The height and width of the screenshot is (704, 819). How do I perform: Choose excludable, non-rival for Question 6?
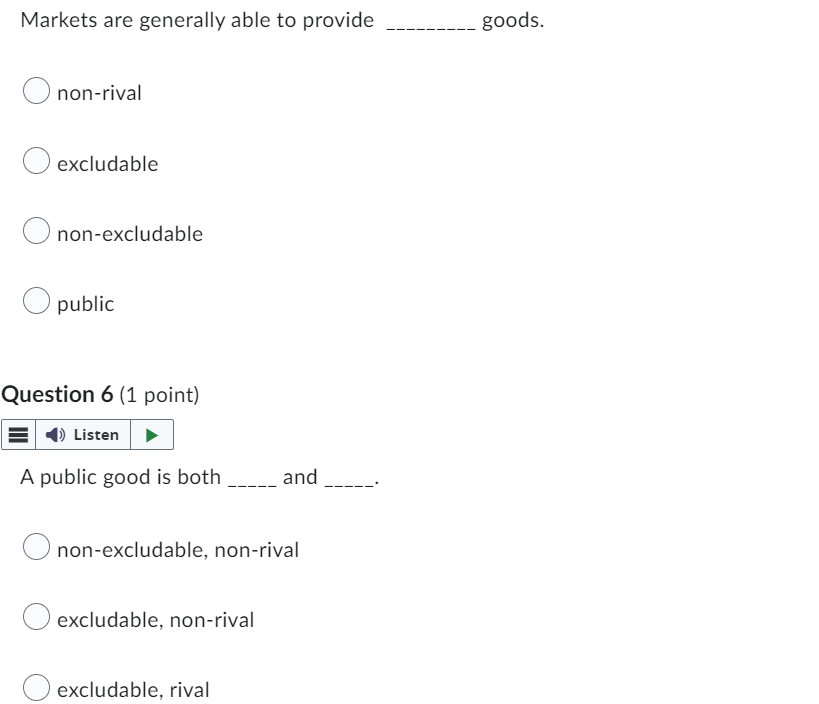36,619
